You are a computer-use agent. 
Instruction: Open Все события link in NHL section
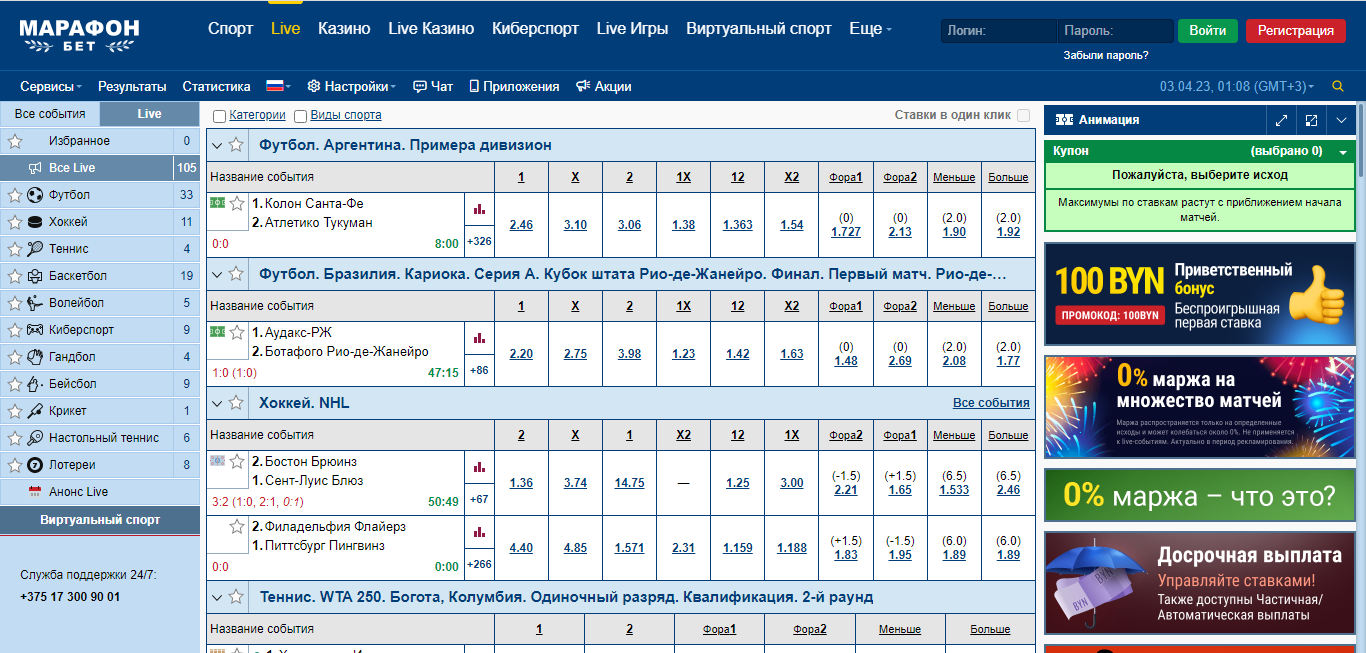tap(991, 403)
